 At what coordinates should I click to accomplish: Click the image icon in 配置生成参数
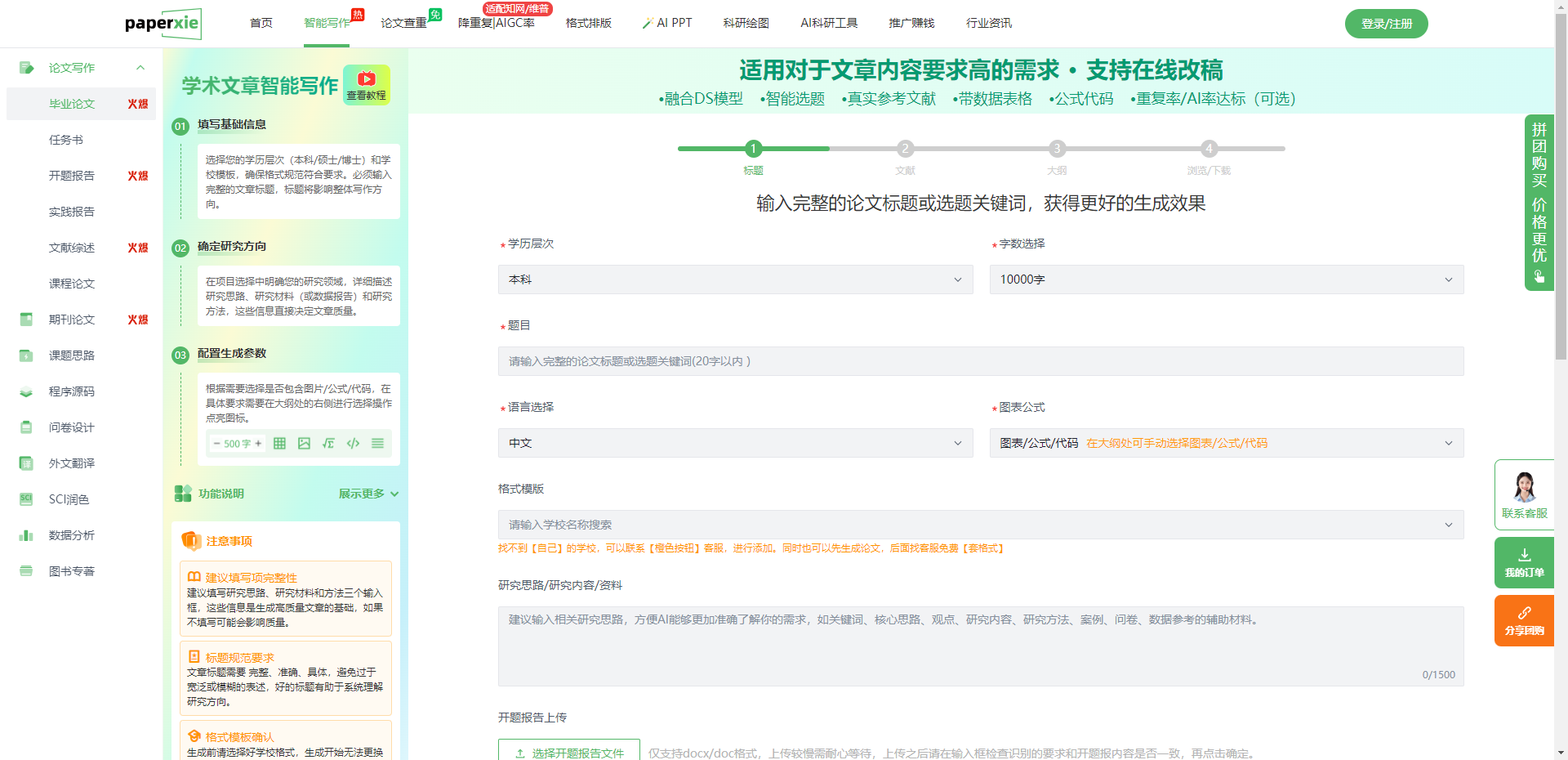click(304, 444)
